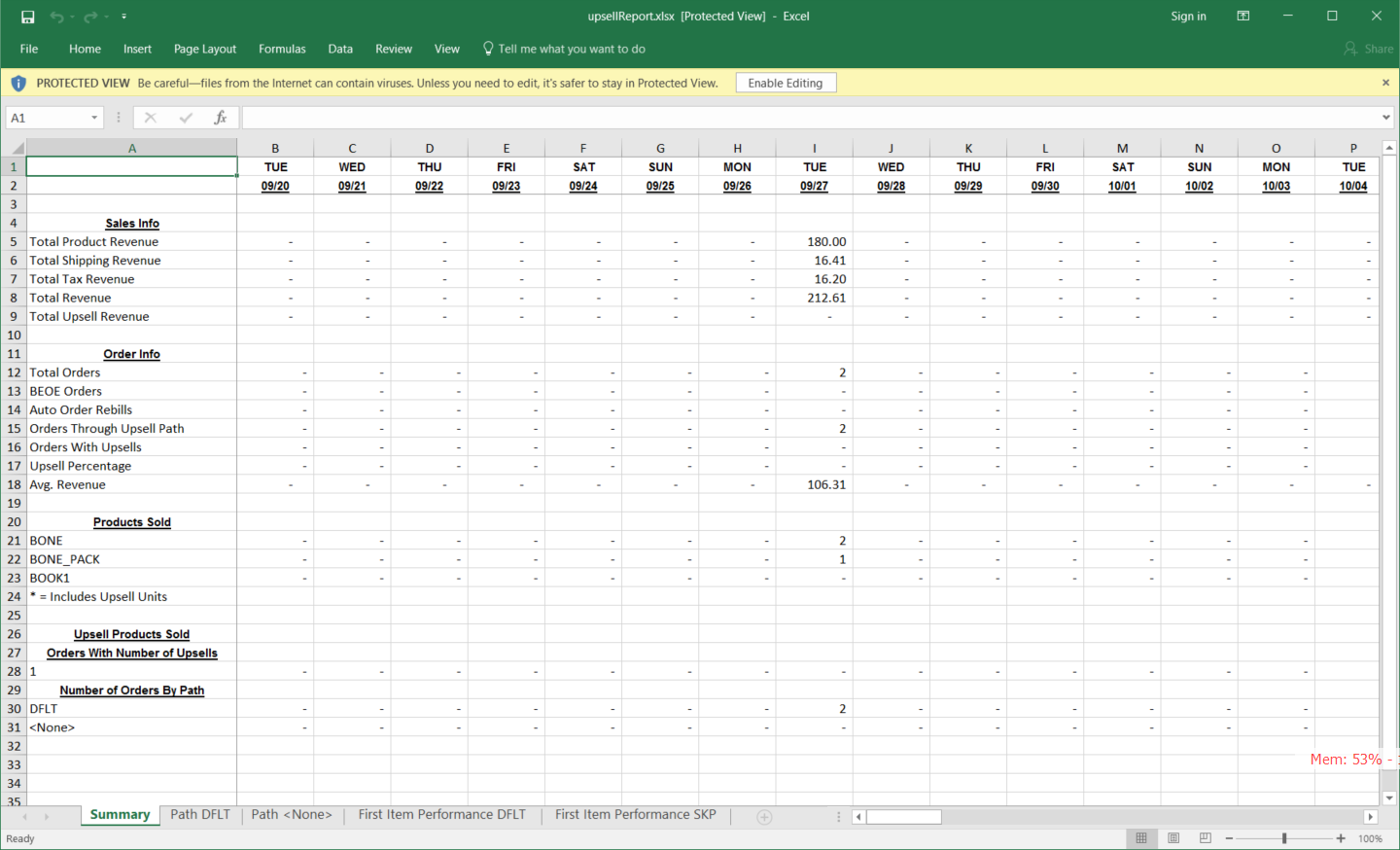Expand the Name Box dropdown arrow

coord(94,118)
